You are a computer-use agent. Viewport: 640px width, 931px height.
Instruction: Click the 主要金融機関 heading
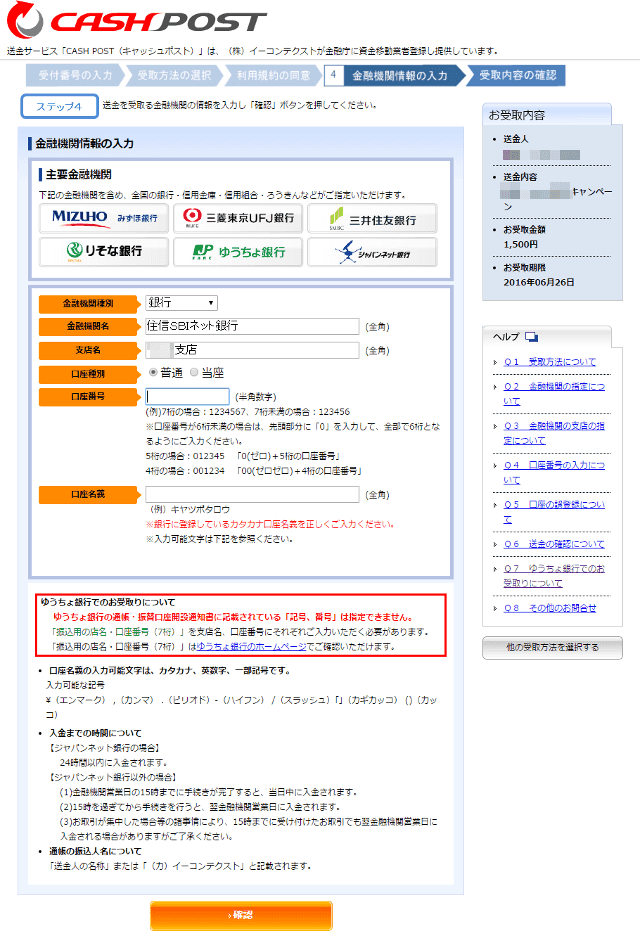(78, 175)
